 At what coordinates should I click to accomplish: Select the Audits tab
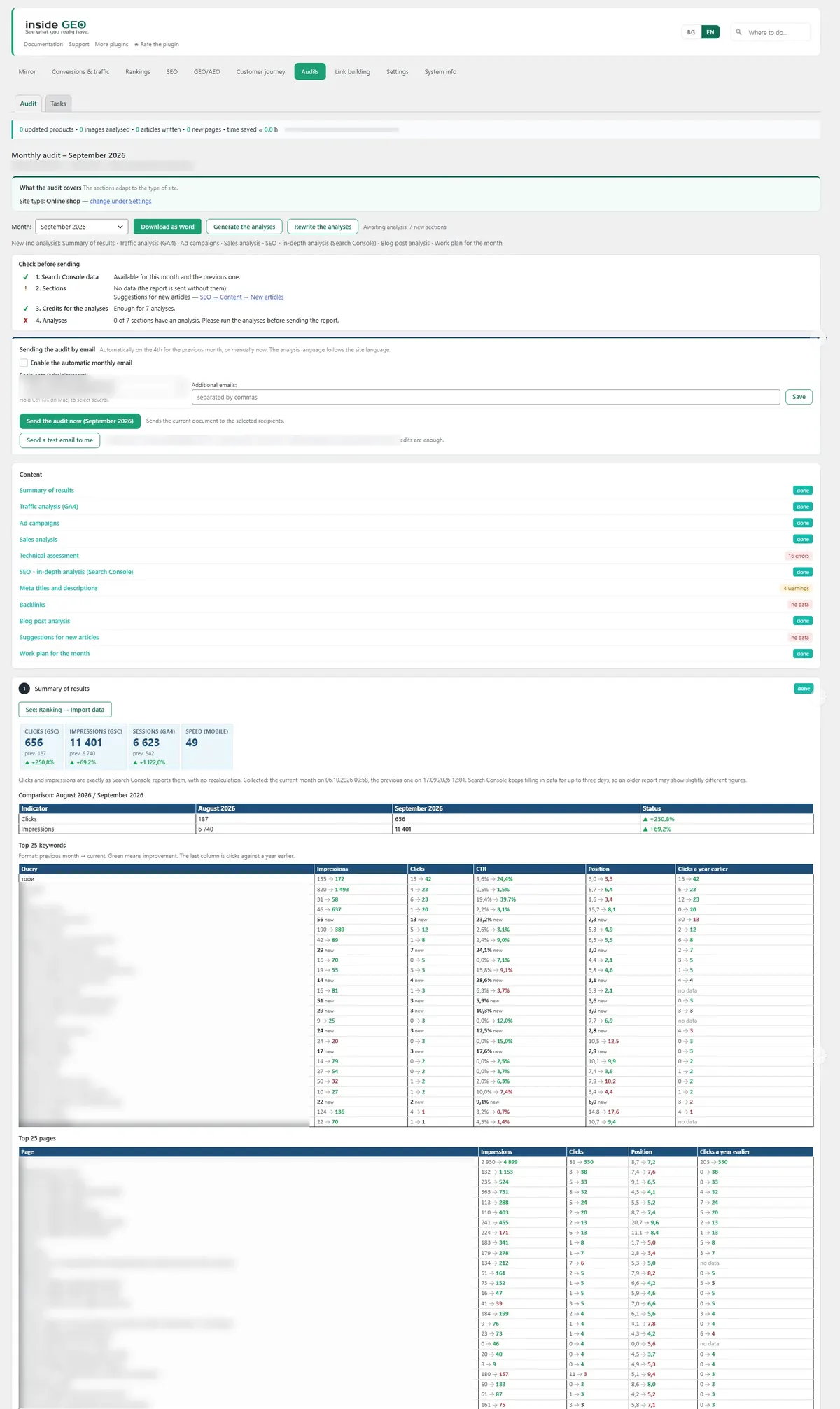tap(310, 72)
